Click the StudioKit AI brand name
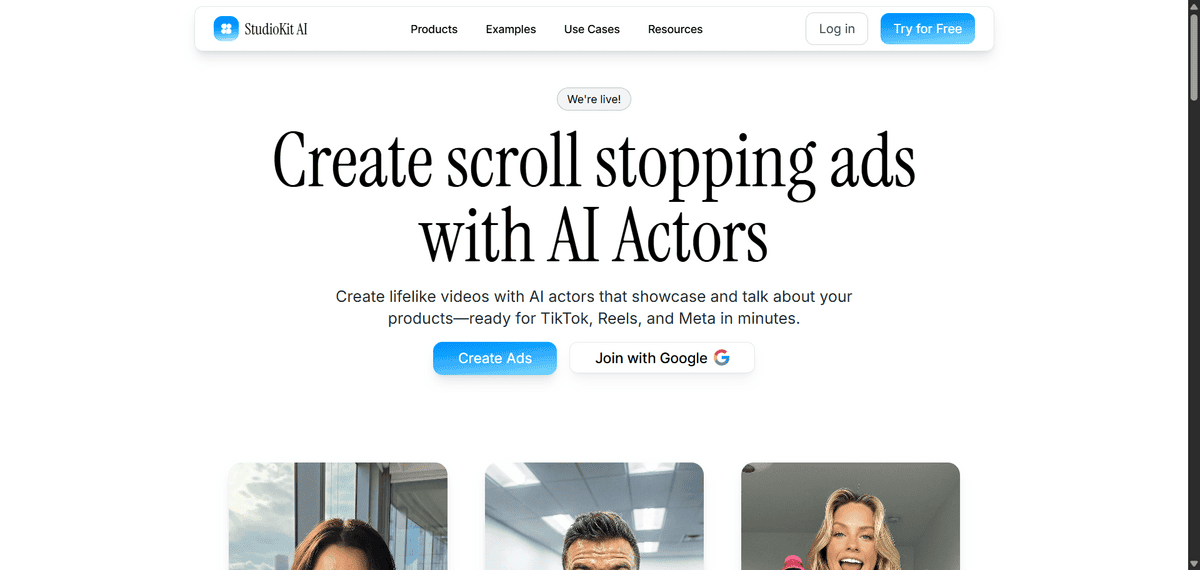This screenshot has width=1200, height=570. [276, 29]
